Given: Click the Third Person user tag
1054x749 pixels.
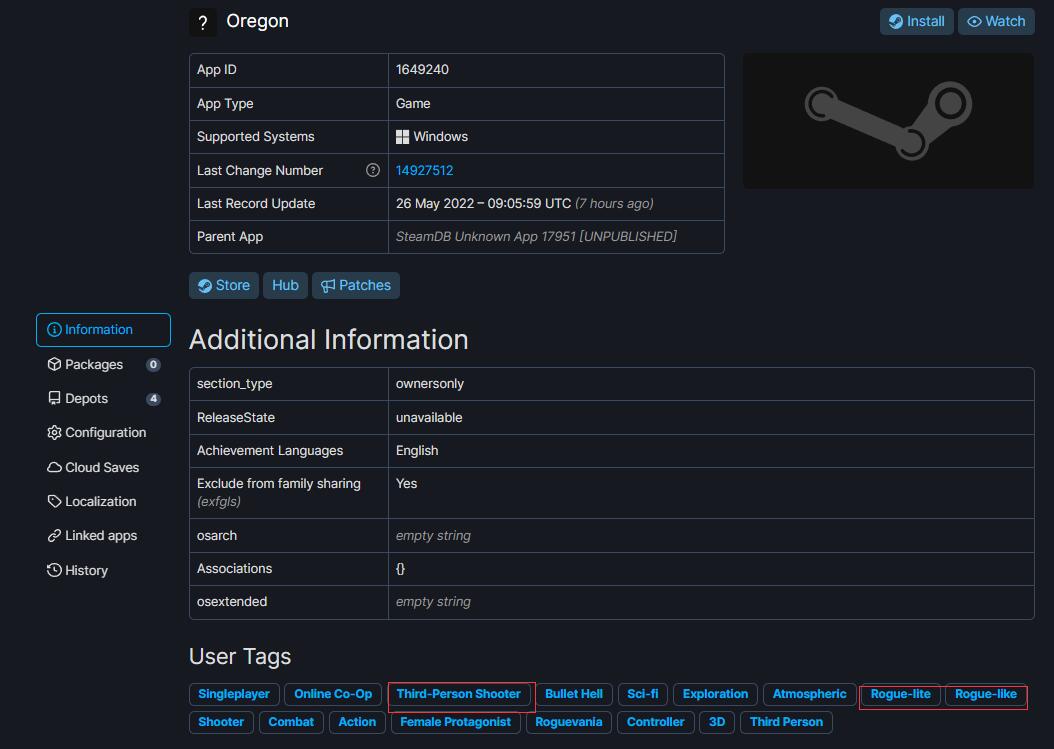Looking at the screenshot, I should pyautogui.click(x=786, y=722).
